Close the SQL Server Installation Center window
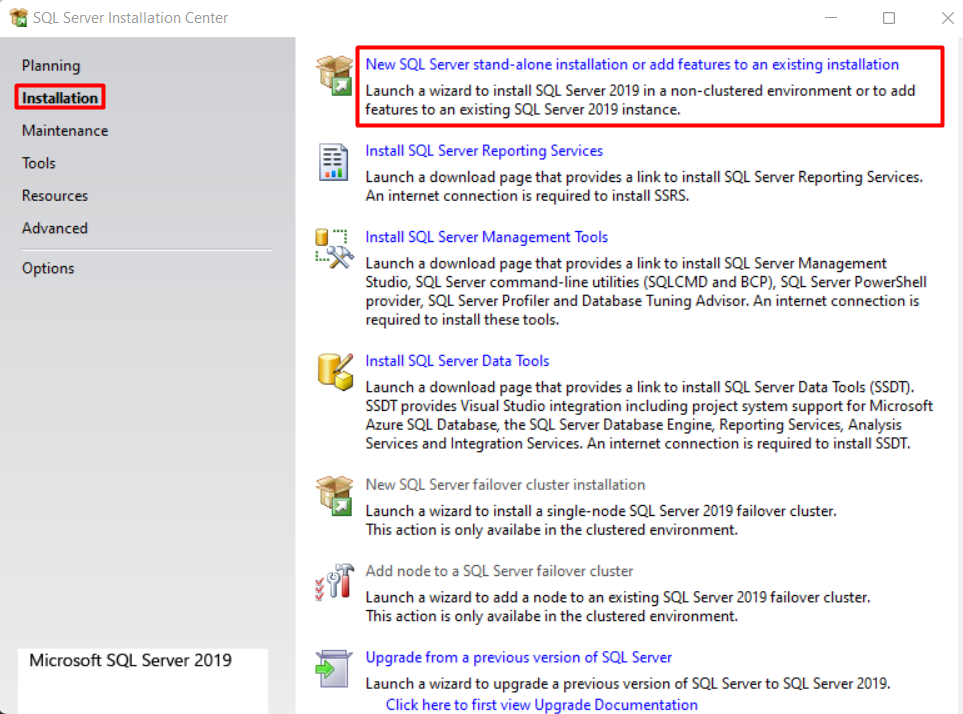 click(947, 18)
